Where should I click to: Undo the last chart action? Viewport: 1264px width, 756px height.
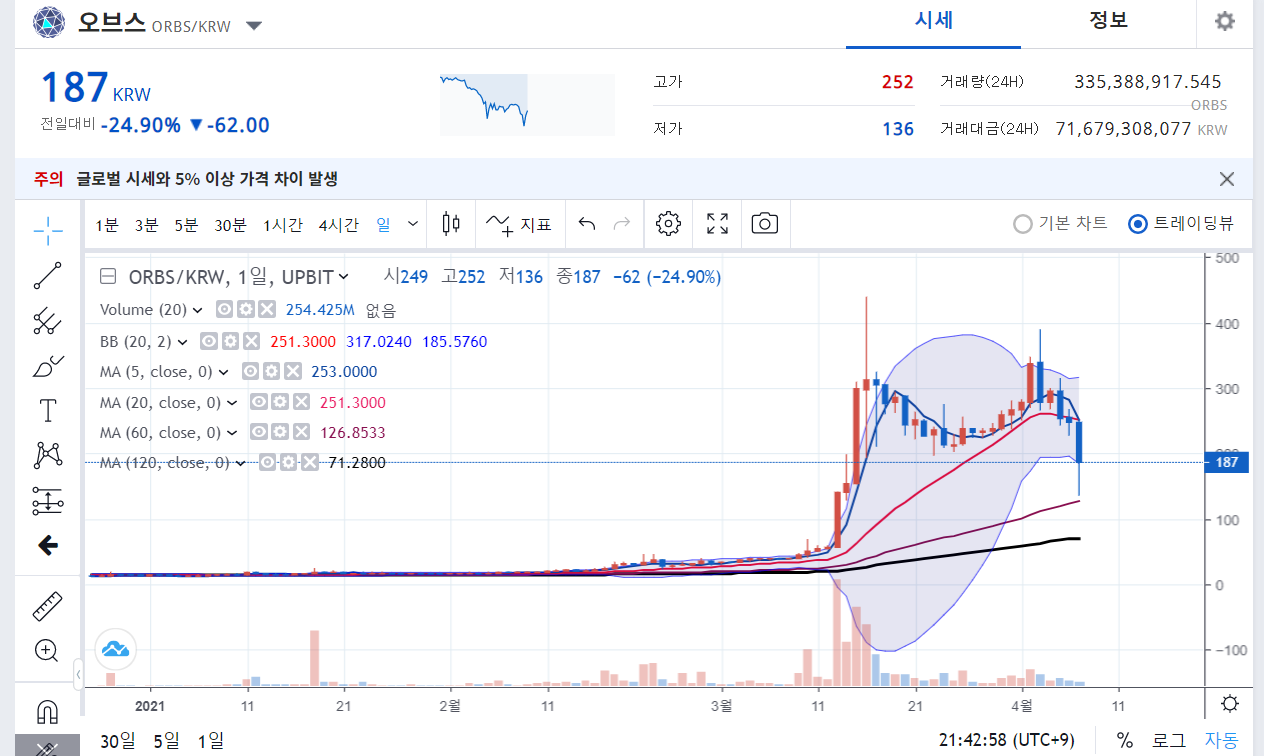pos(587,224)
